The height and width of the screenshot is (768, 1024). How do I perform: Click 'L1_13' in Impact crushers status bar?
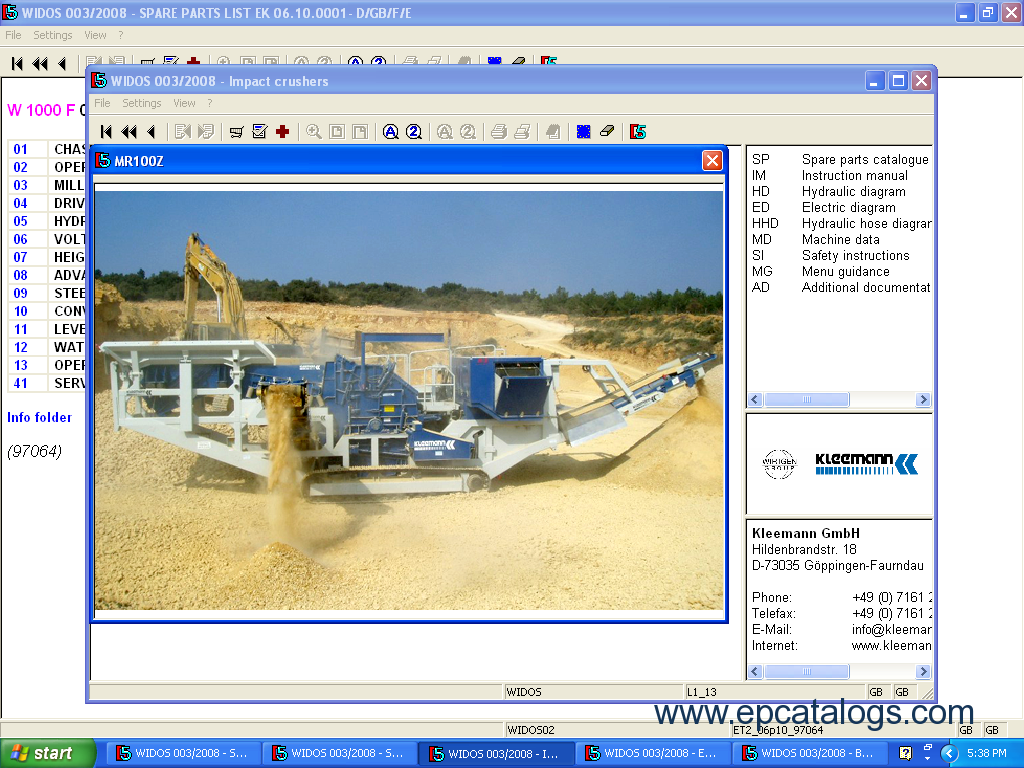[x=702, y=692]
